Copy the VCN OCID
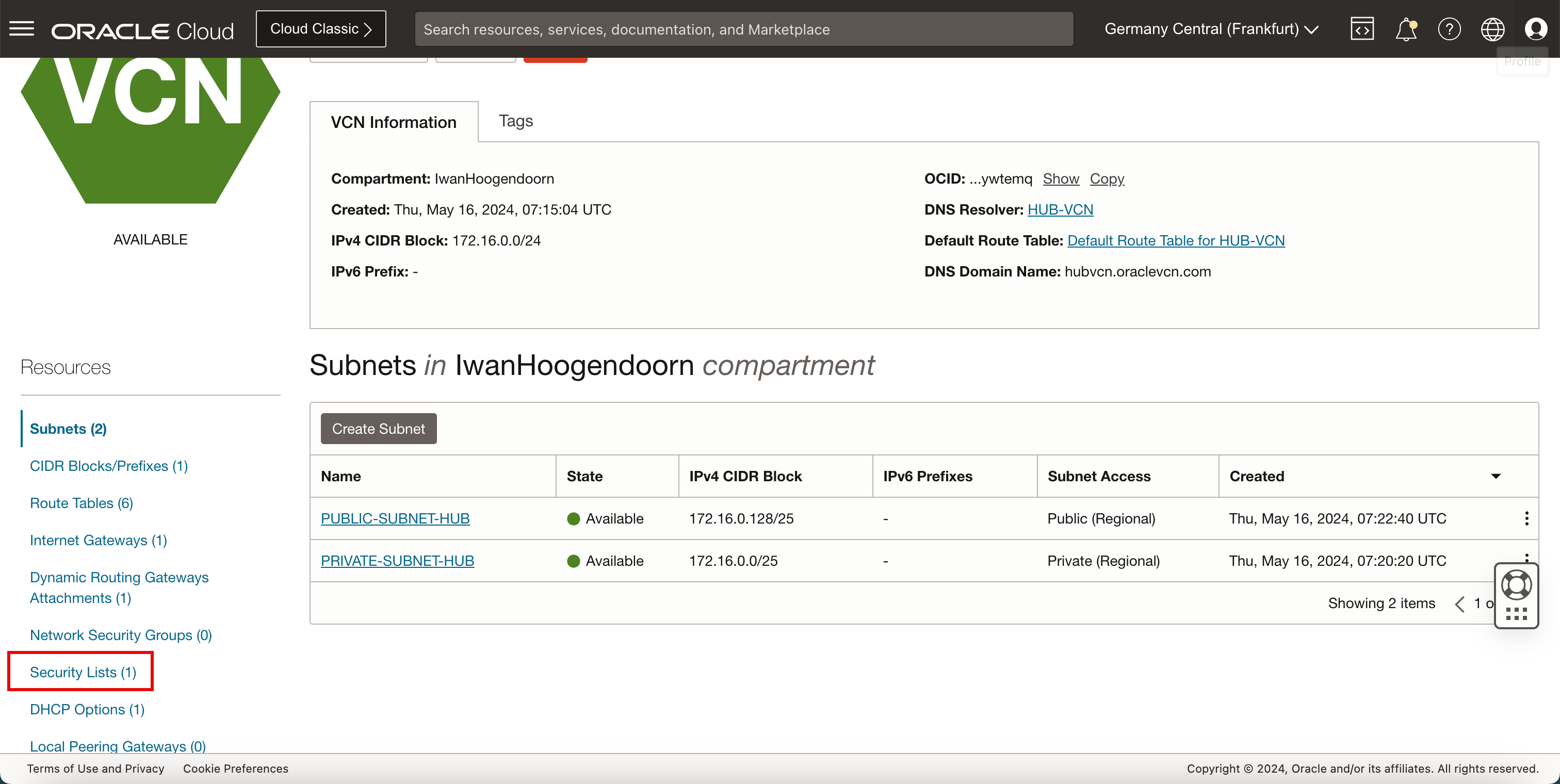Image resolution: width=1560 pixels, height=784 pixels. click(1107, 178)
